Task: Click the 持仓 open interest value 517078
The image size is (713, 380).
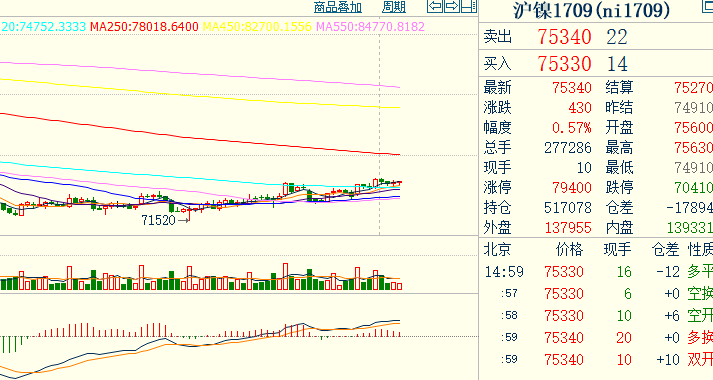Action: click(x=568, y=208)
